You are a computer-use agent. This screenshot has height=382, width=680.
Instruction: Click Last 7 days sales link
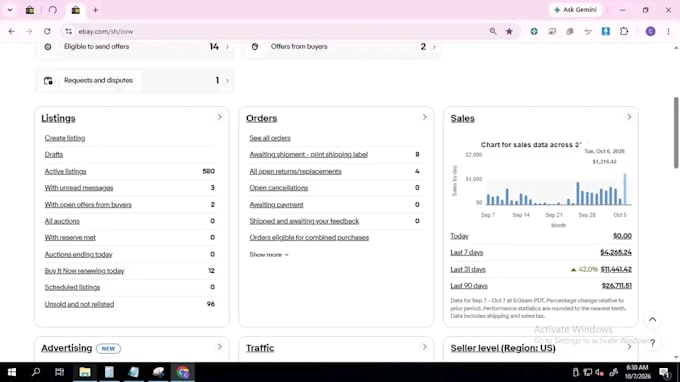click(x=467, y=253)
